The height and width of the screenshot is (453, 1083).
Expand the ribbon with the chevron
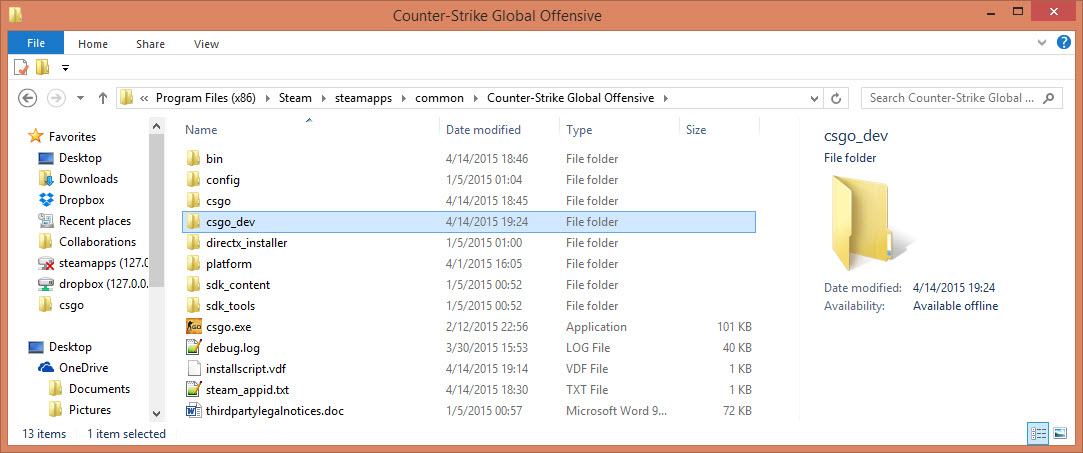click(1042, 43)
